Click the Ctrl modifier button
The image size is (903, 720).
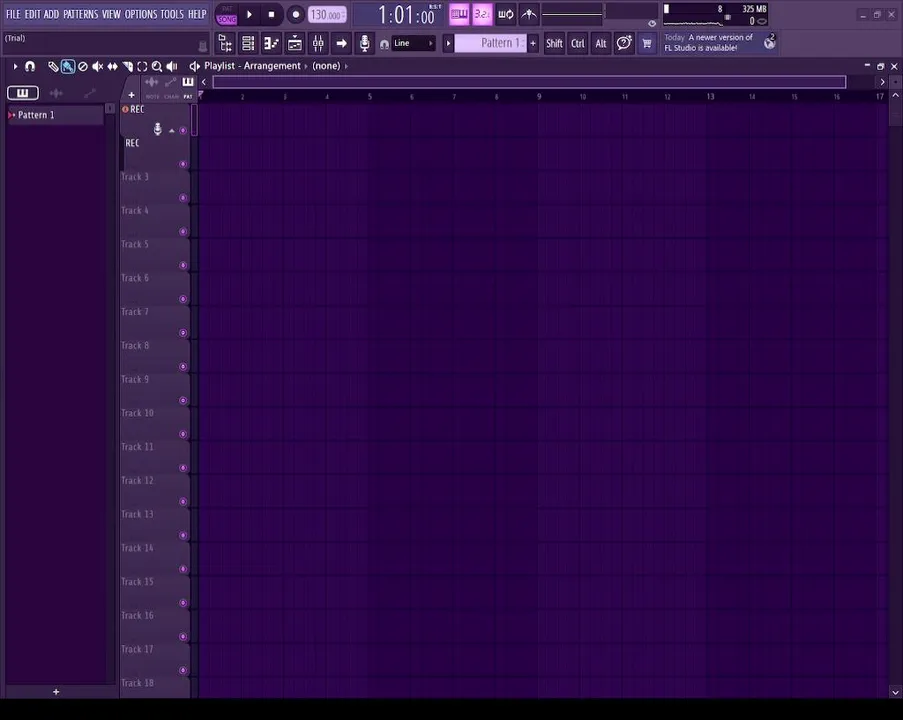click(578, 43)
